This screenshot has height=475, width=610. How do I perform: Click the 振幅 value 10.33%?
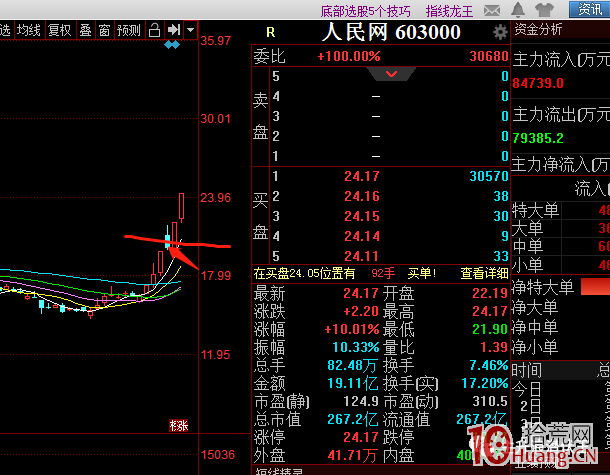click(356, 347)
